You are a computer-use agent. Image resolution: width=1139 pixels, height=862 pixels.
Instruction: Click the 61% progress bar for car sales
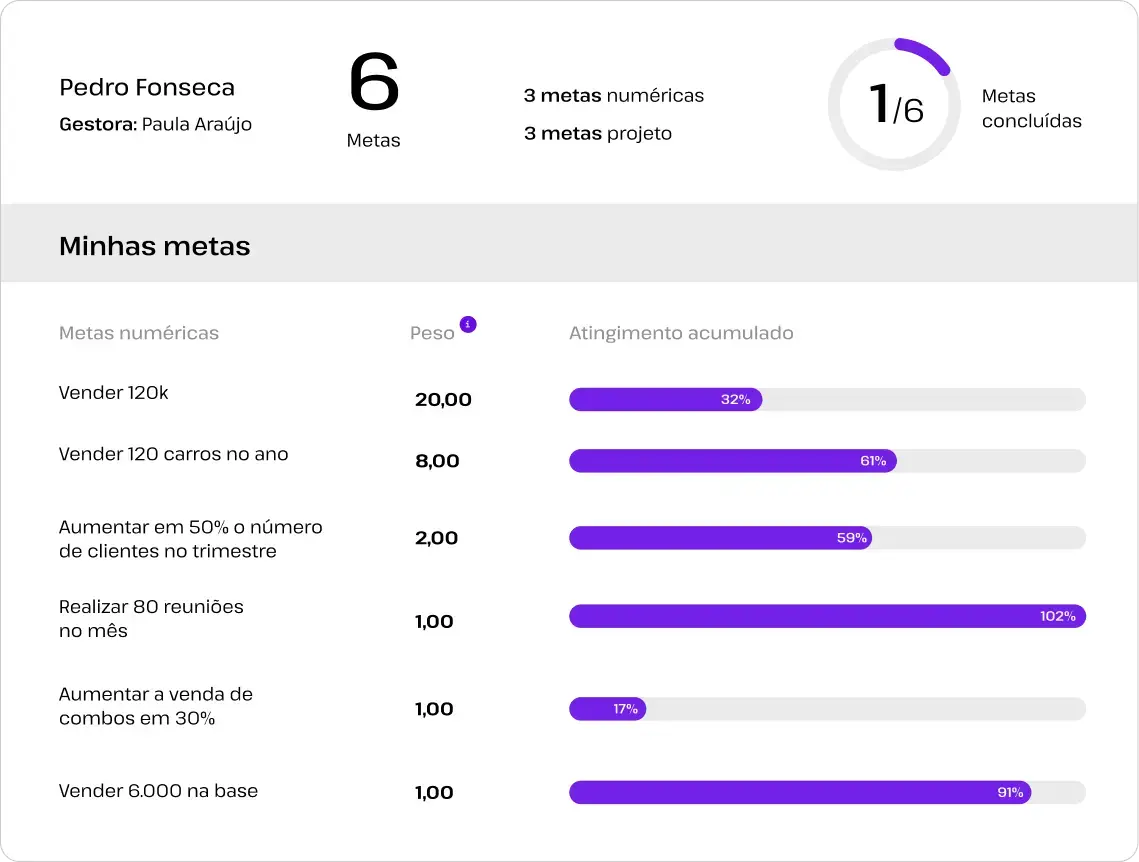click(x=827, y=461)
